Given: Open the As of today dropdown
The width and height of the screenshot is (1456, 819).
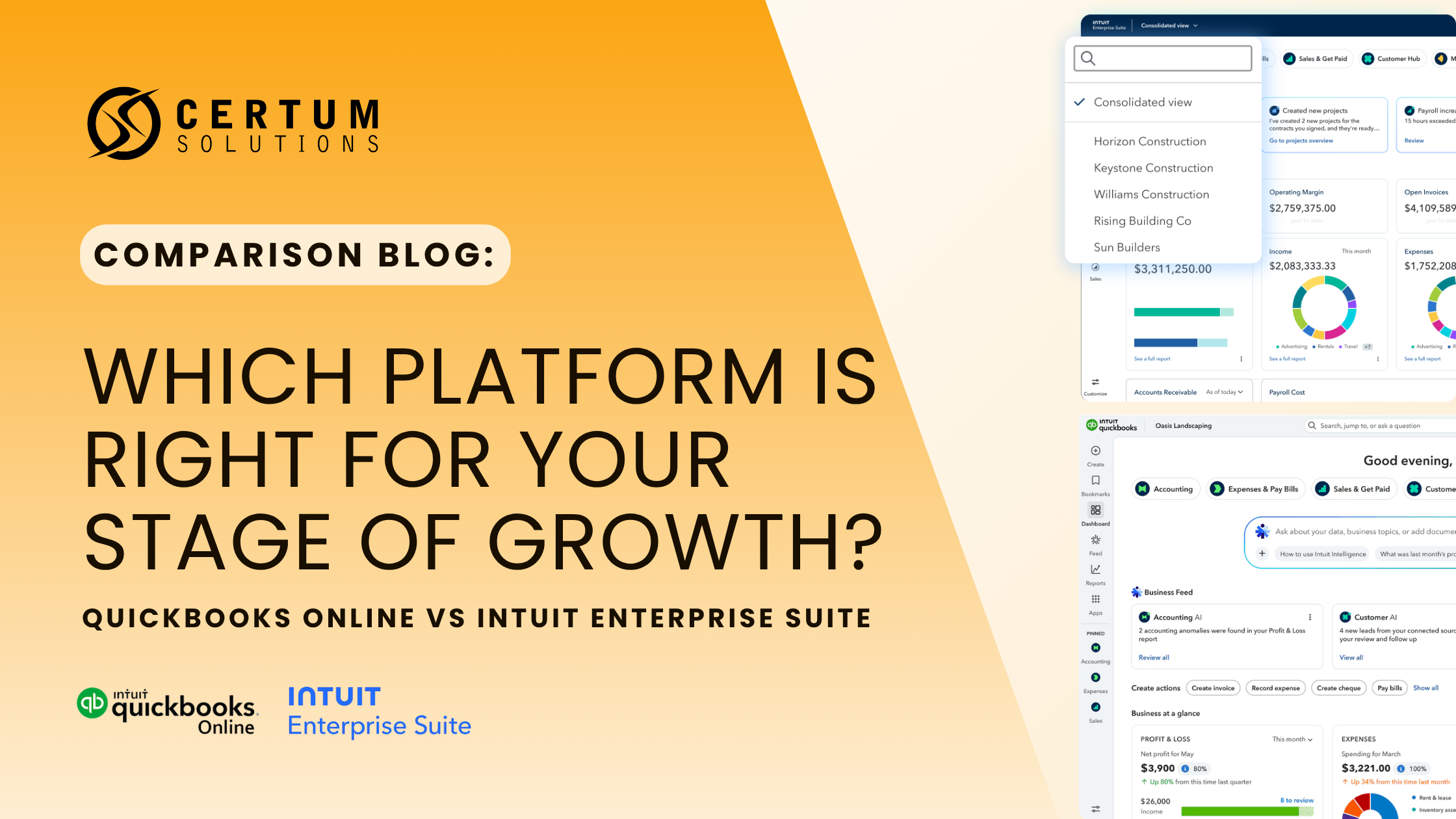Looking at the screenshot, I should 1225,392.
